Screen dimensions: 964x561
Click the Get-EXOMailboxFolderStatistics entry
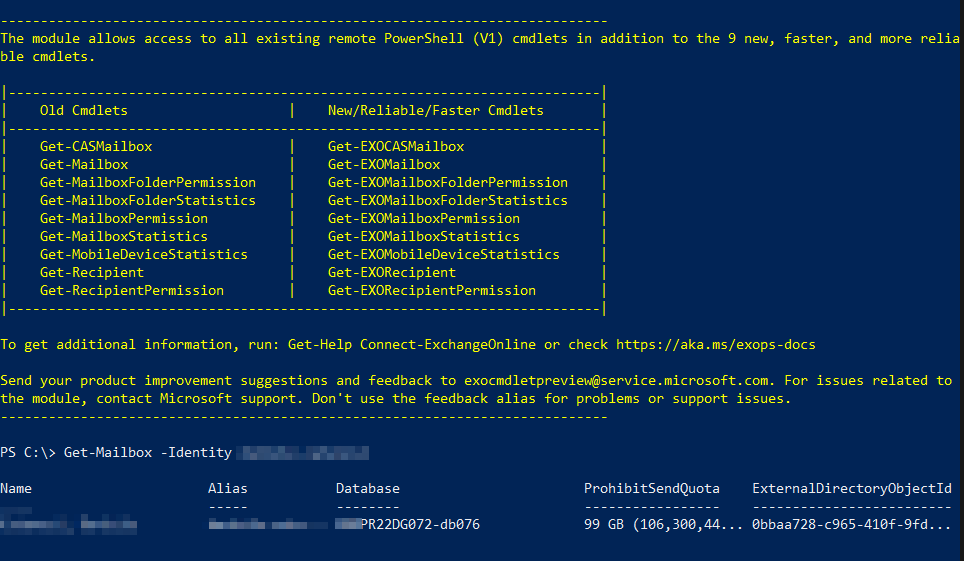pos(448,201)
